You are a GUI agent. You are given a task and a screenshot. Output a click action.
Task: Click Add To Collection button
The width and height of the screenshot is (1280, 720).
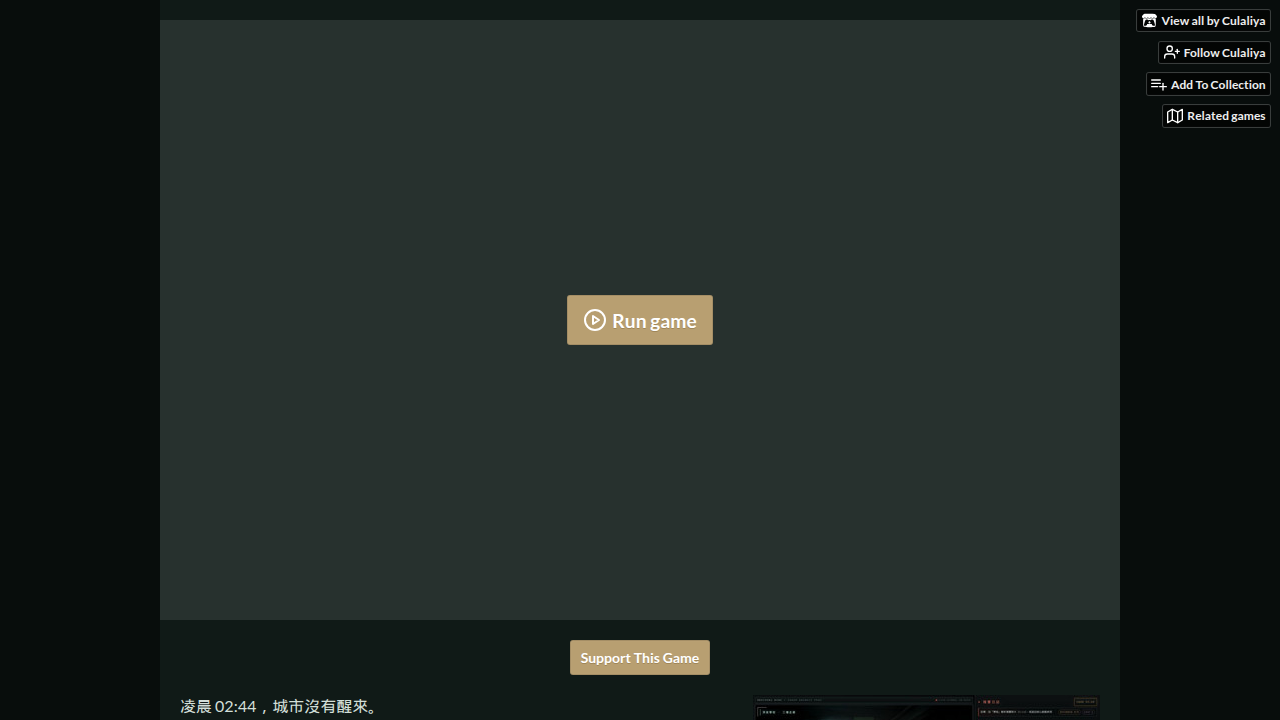(1208, 85)
